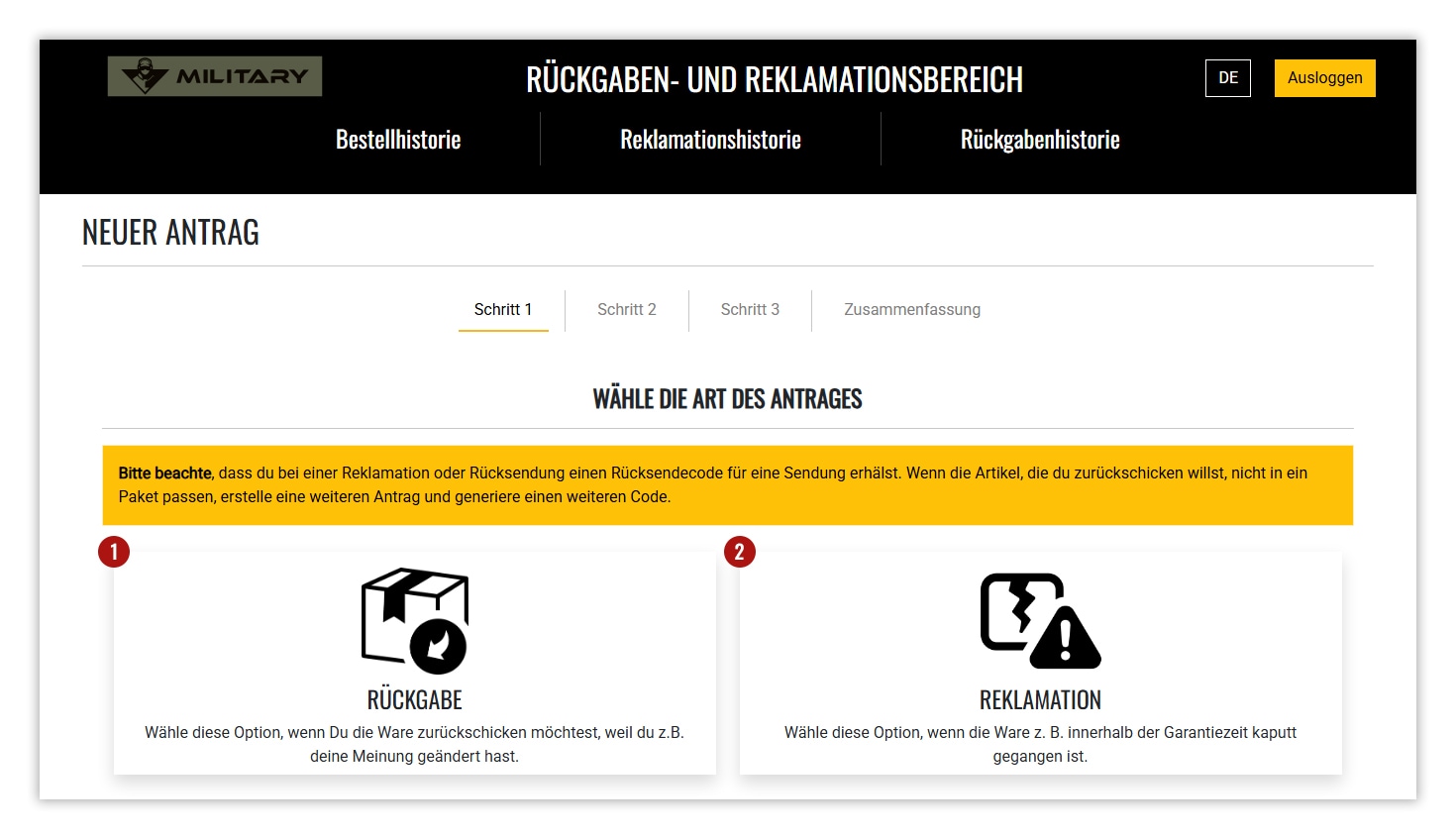Open the Rückgabenhistorie page
Viewport: 1456px width, 839px height.
[1040, 140]
